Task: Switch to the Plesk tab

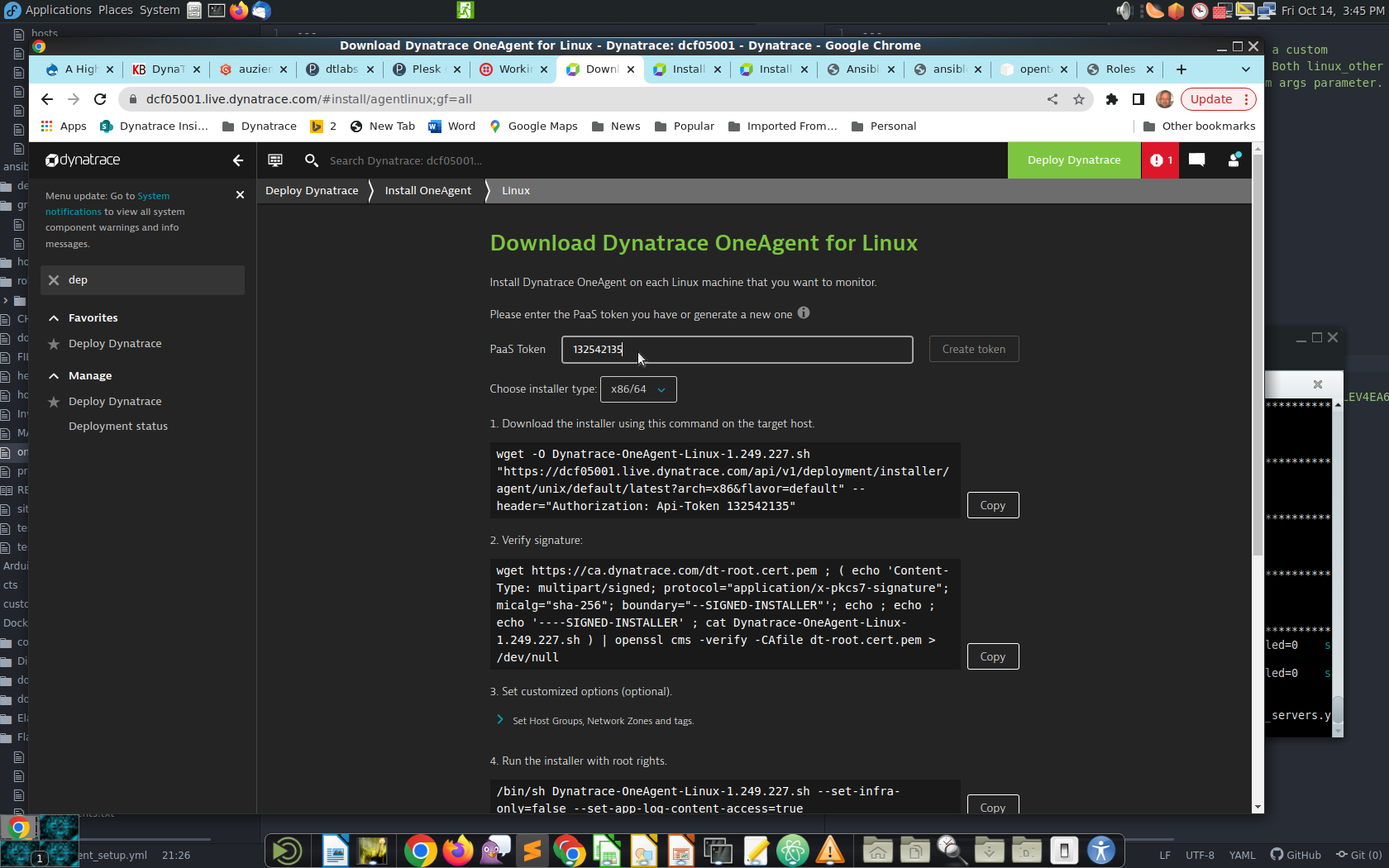Action: pyautogui.click(x=425, y=69)
